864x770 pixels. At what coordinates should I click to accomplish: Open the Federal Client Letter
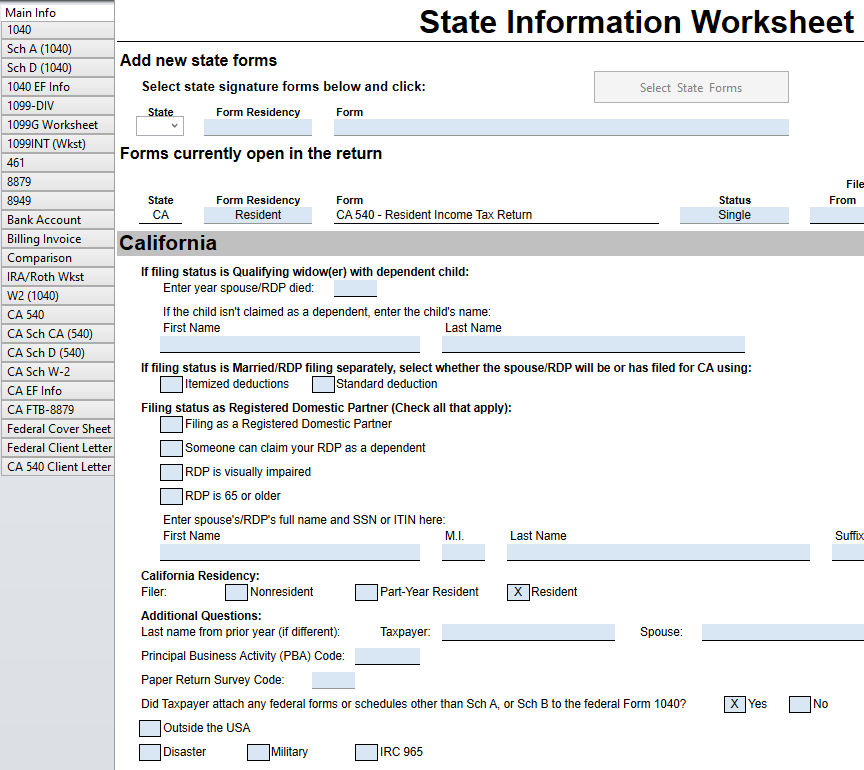point(57,448)
